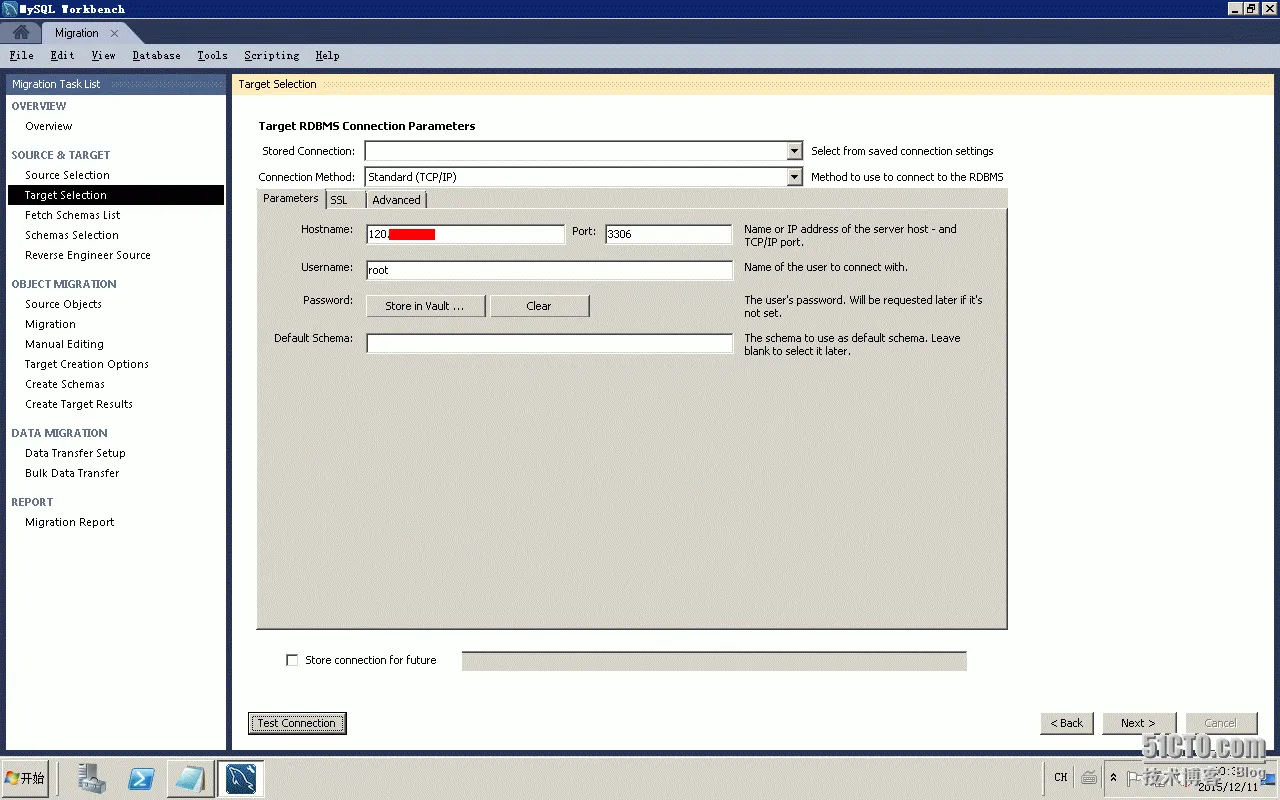Select the Migration step in sidebar
This screenshot has height=800, width=1280.
50,324
